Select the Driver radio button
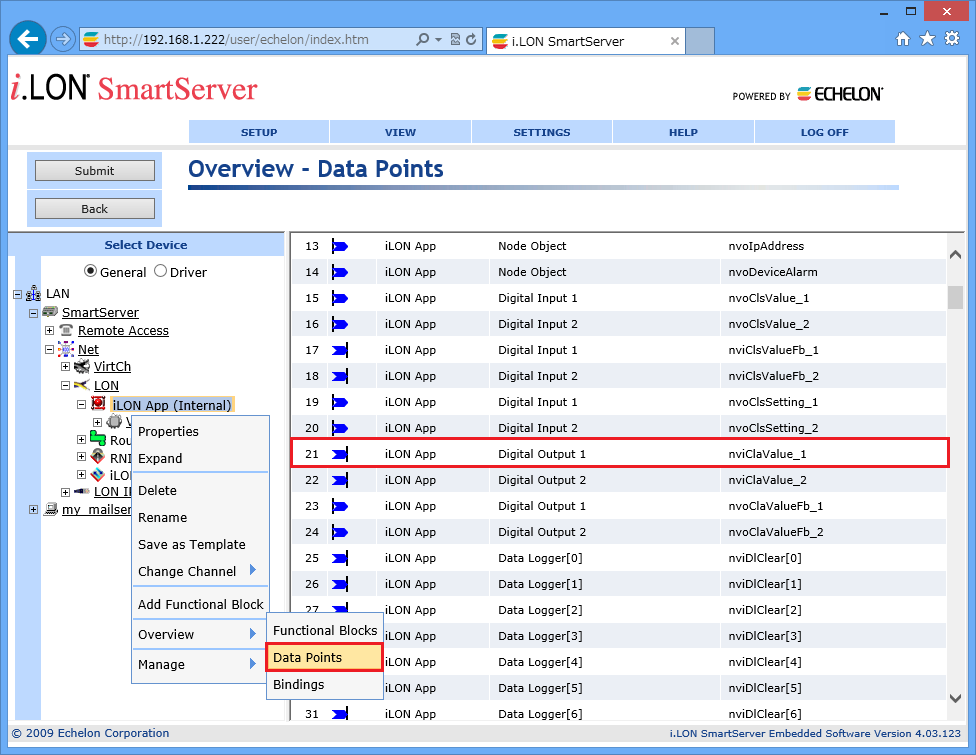Viewport: 976px width, 755px height. tap(160, 272)
